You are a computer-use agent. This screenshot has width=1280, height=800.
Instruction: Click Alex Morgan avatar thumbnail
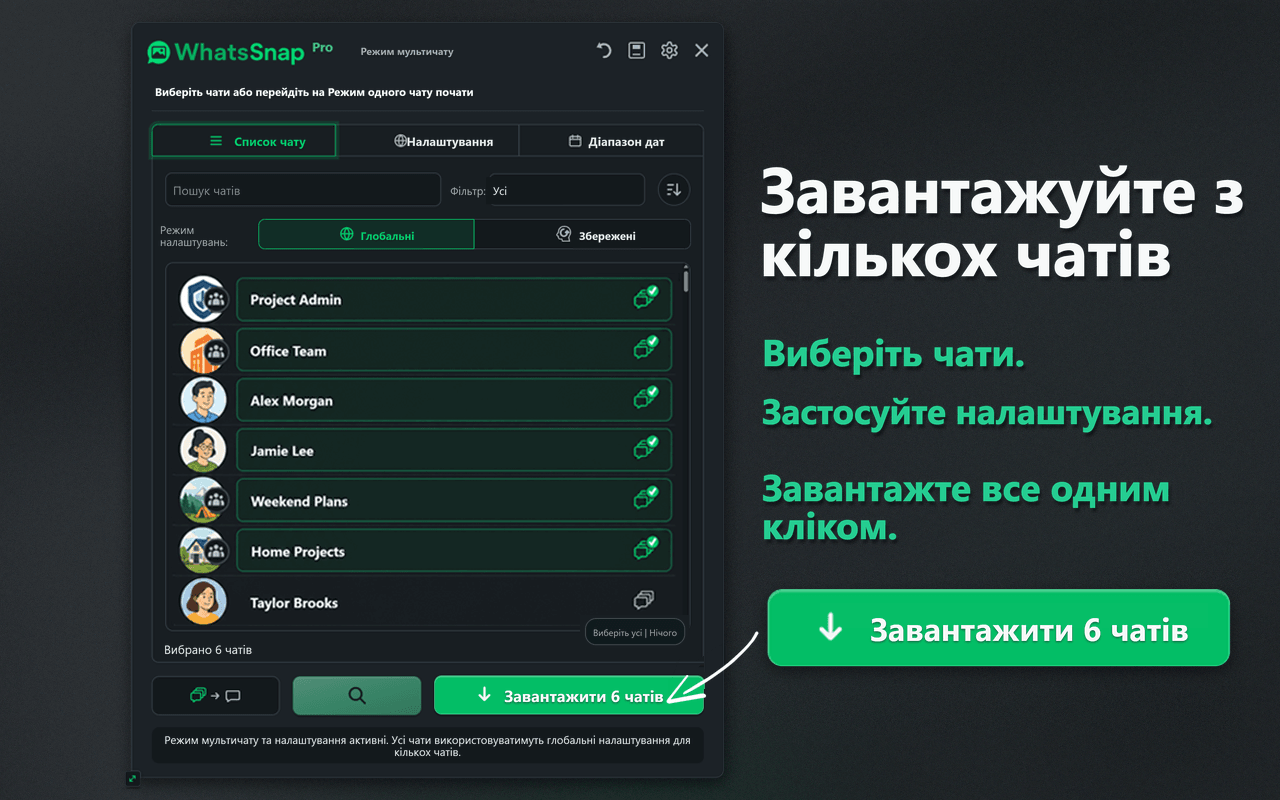(203, 400)
